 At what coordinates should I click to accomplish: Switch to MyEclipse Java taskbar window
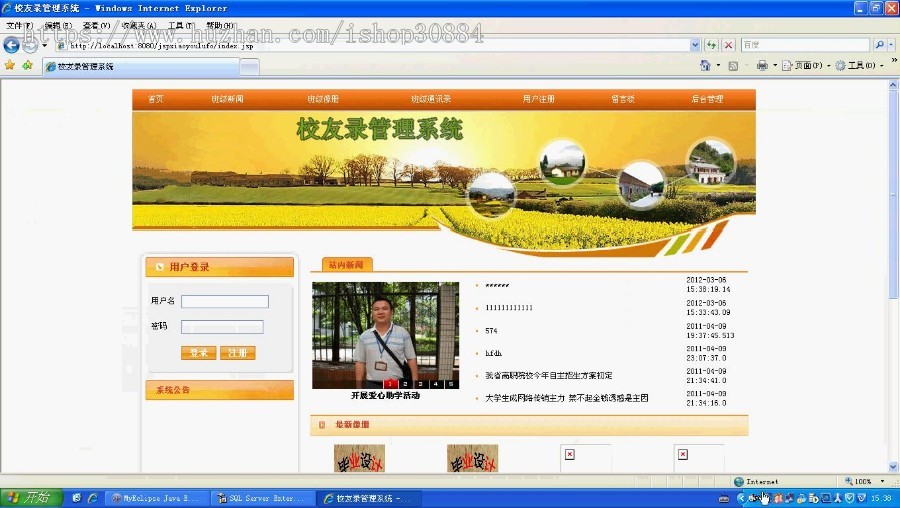[x=156, y=498]
